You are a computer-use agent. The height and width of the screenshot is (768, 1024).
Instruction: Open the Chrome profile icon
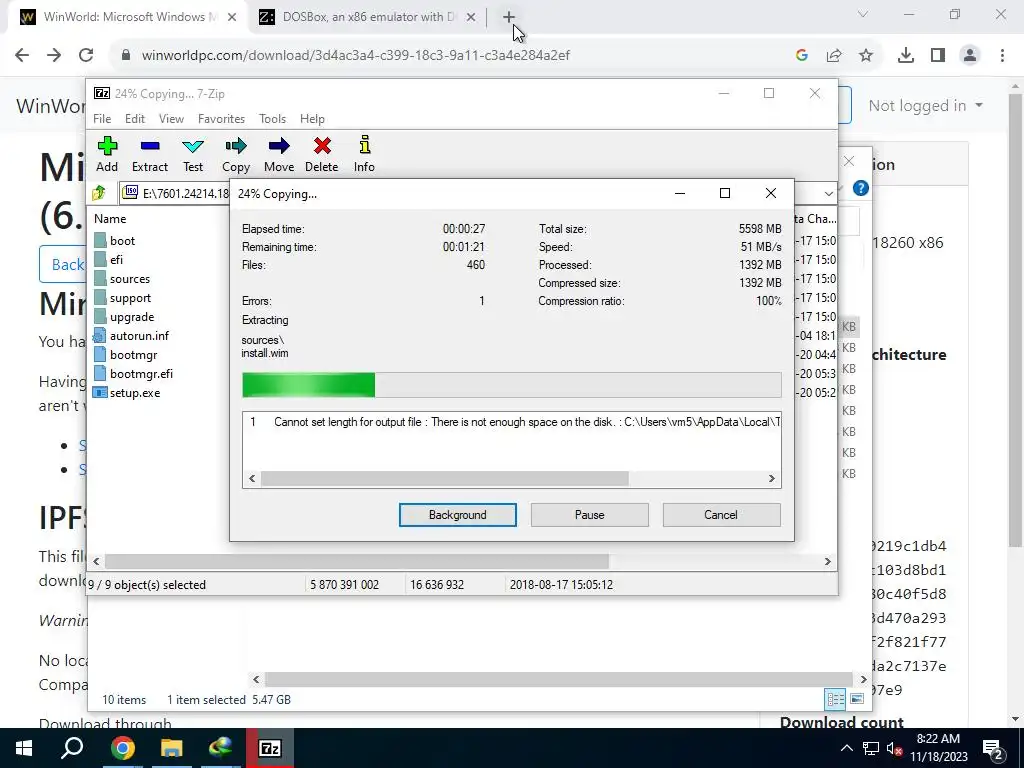[970, 56]
